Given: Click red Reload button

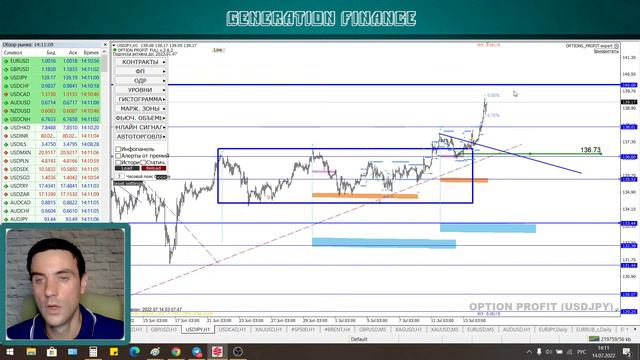Looking at the screenshot, I should 153,168.
